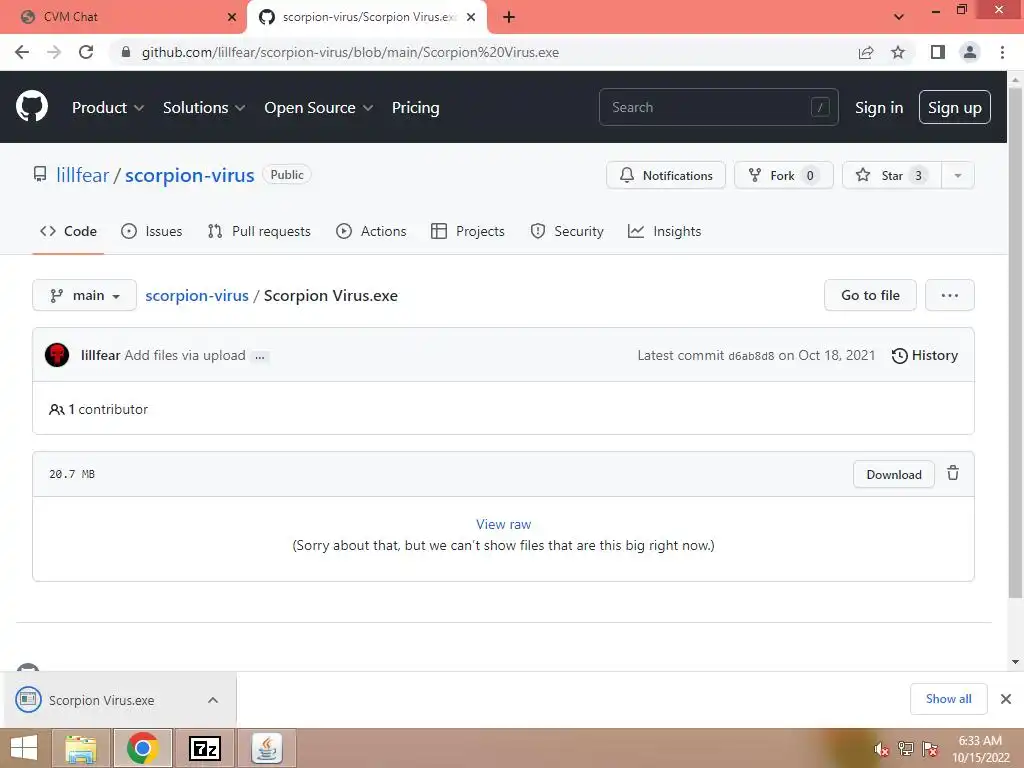The height and width of the screenshot is (768, 1024).
Task: Click Sign in link
Action: (879, 108)
